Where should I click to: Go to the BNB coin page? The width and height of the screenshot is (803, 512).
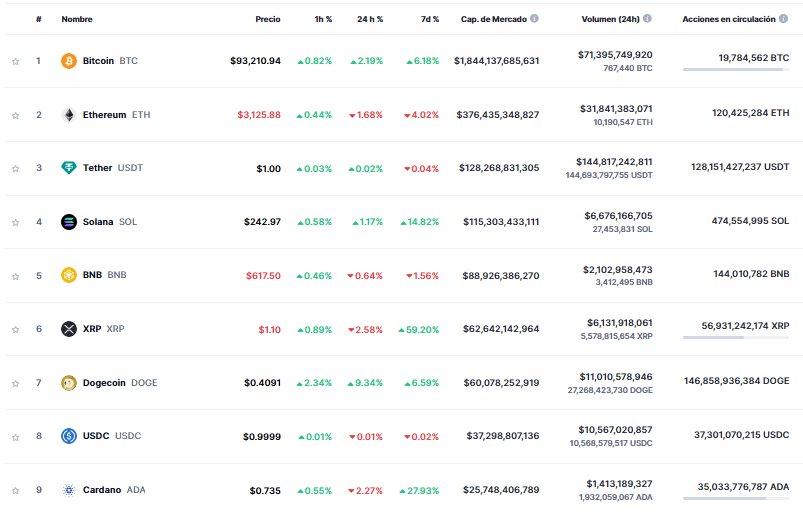point(104,275)
